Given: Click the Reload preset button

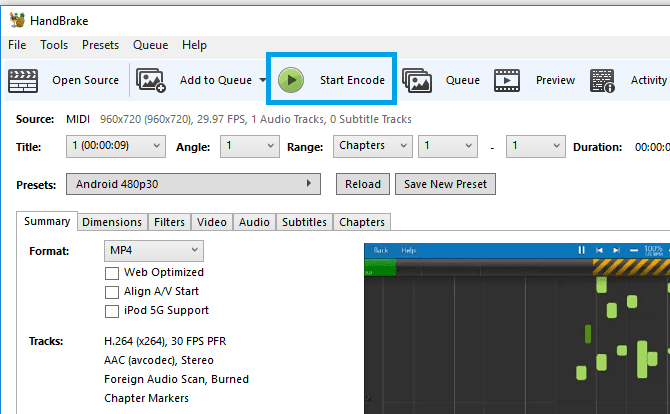Looking at the screenshot, I should 363,184.
